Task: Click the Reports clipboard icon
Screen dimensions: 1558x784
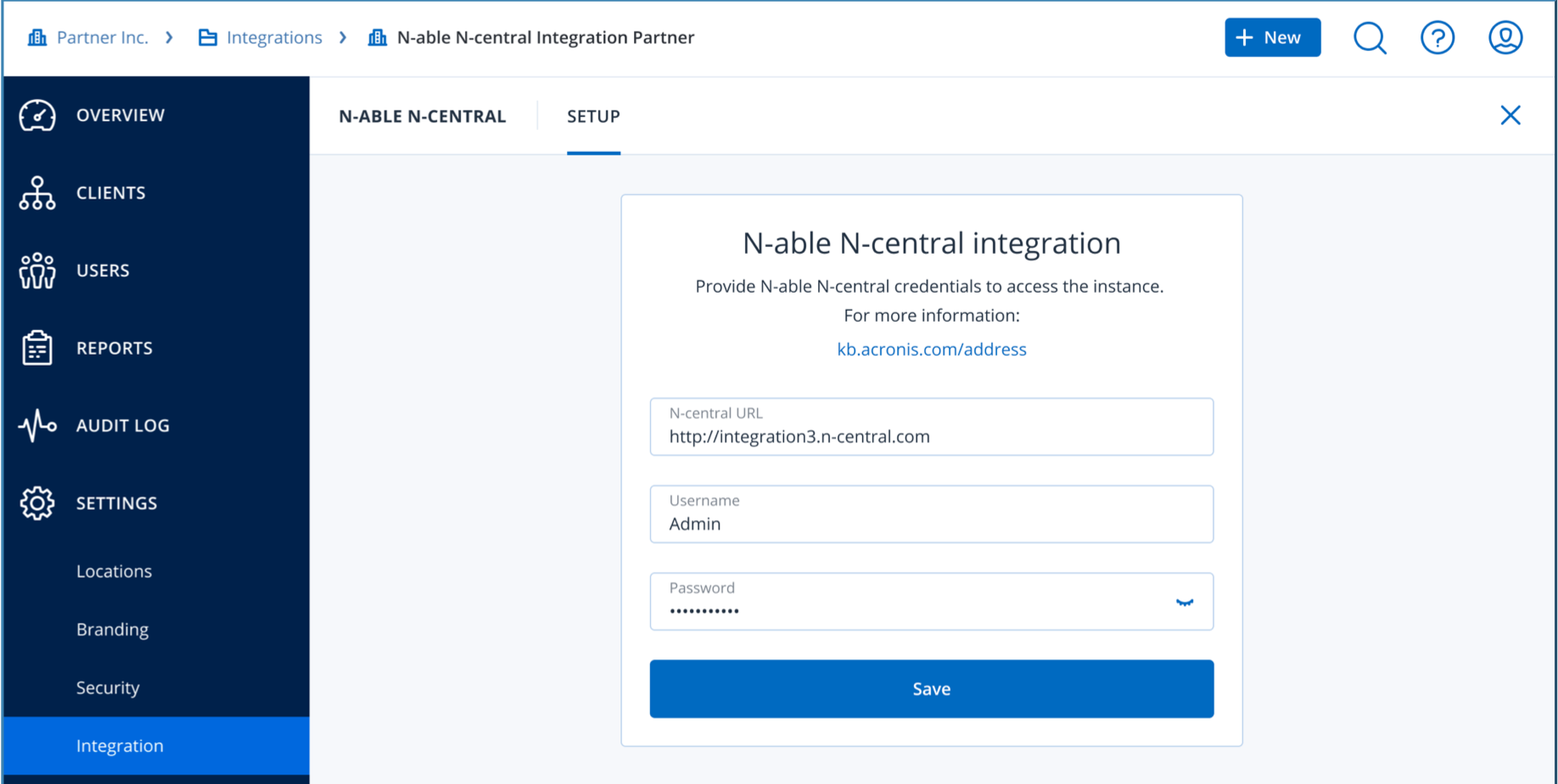Action: [x=37, y=348]
